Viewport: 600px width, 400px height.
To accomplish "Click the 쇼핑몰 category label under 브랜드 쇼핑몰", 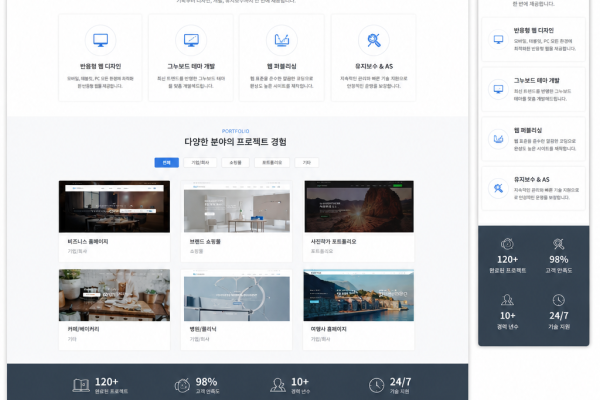I will click(x=196, y=251).
